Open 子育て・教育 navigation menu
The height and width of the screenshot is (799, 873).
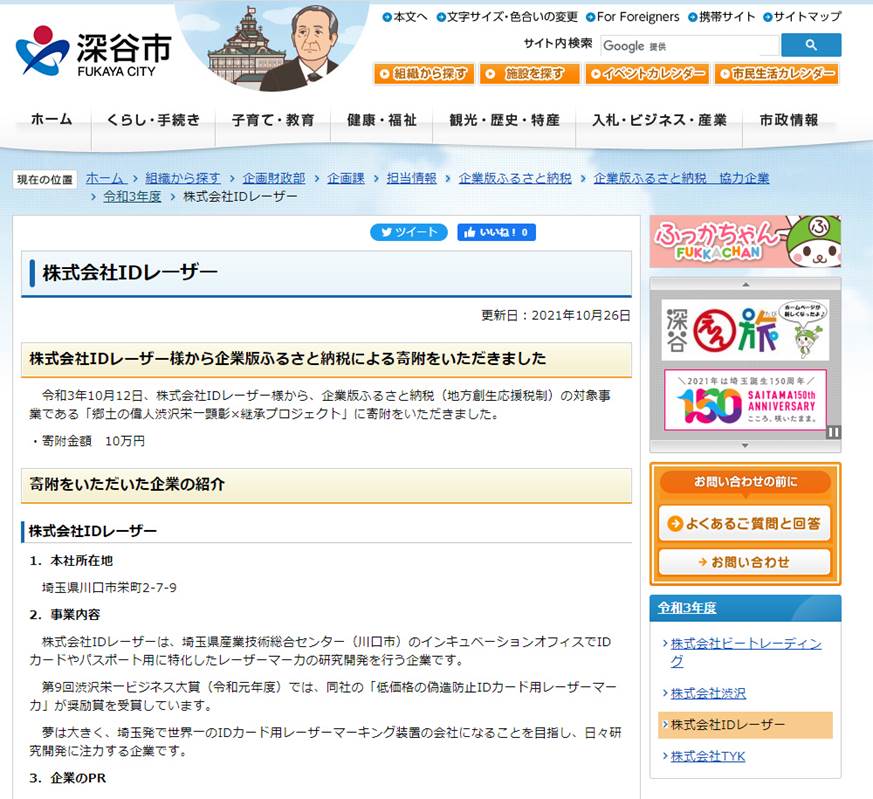[x=273, y=120]
